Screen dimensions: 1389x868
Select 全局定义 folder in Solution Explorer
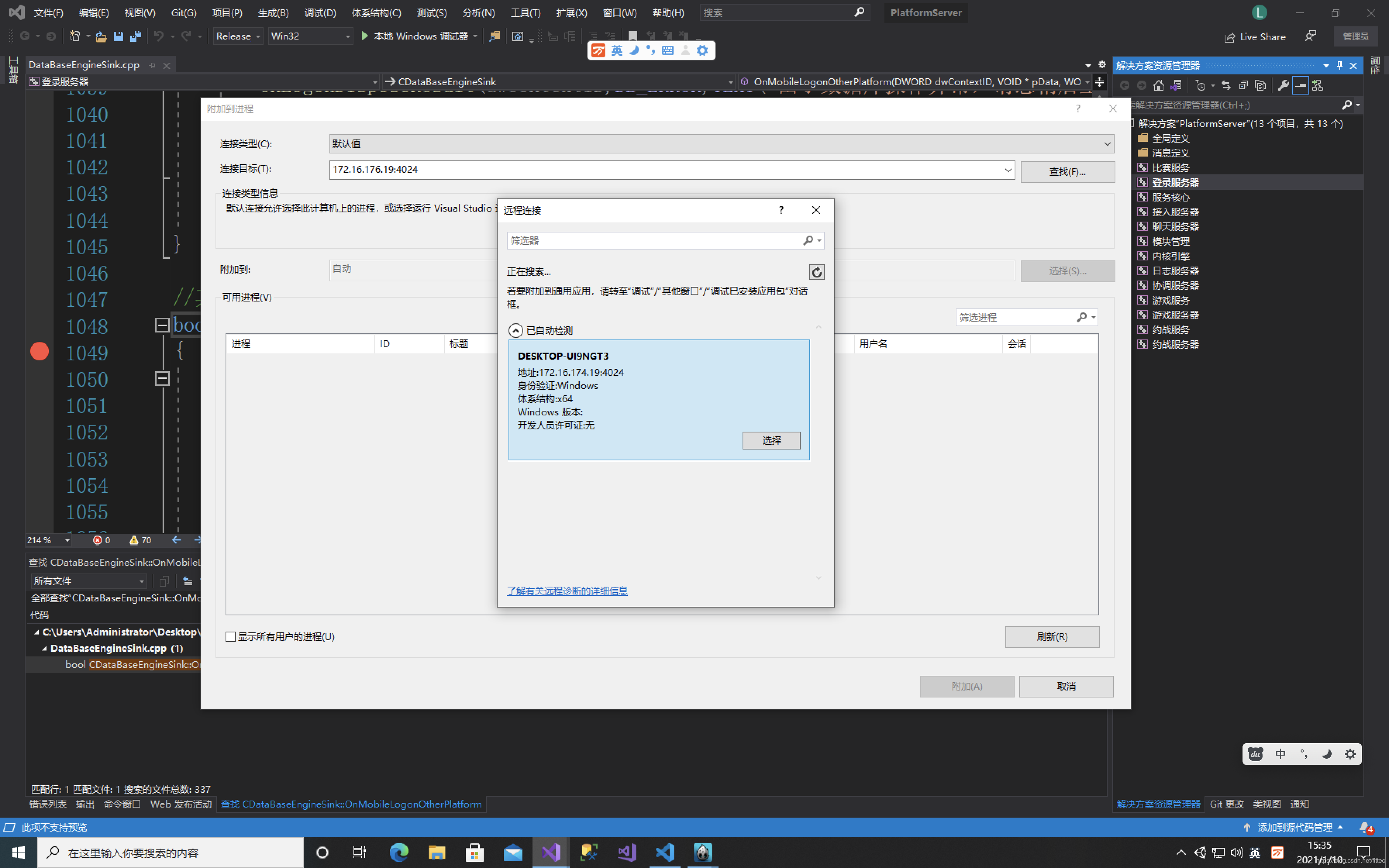point(1171,138)
